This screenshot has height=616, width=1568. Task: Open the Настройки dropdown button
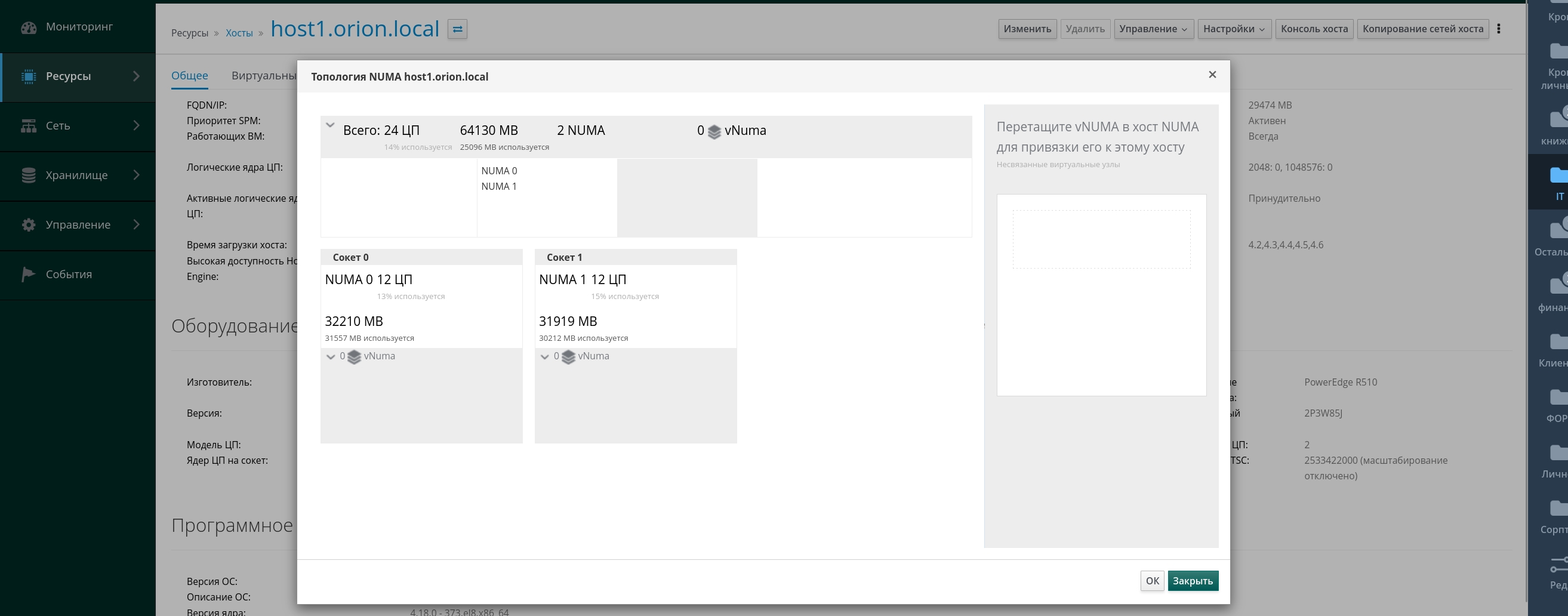(1234, 29)
